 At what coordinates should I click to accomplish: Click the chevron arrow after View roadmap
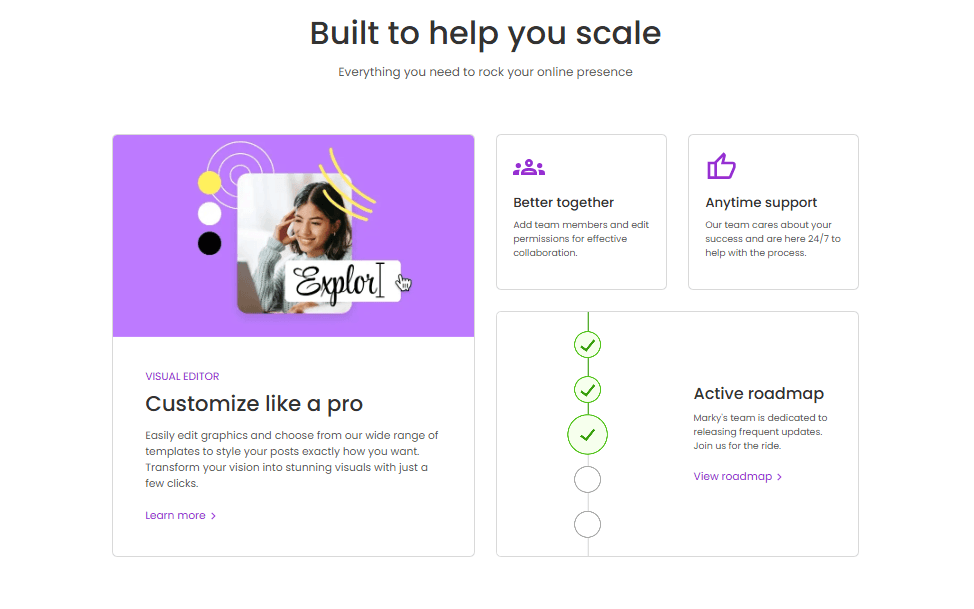(780, 477)
